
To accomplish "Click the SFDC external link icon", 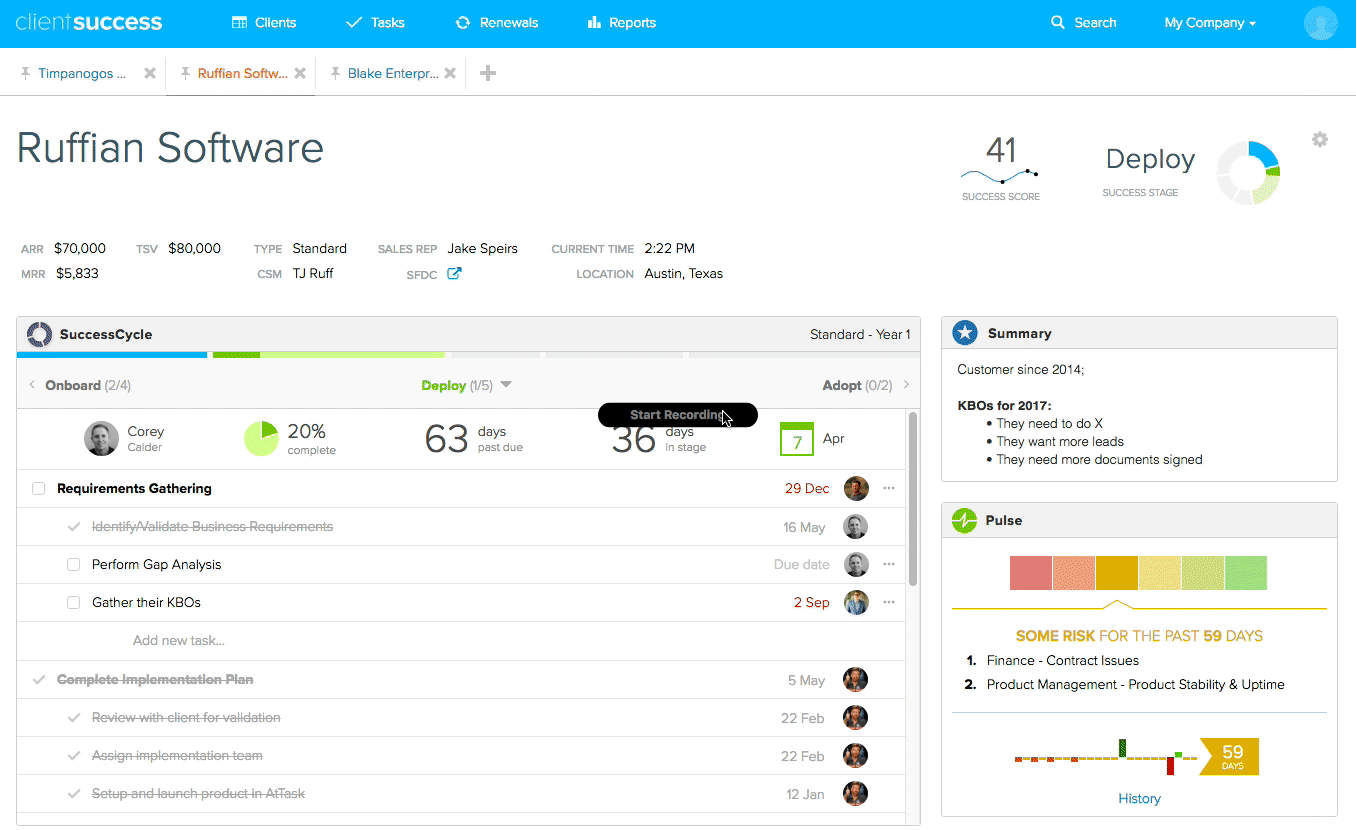I will point(454,274).
